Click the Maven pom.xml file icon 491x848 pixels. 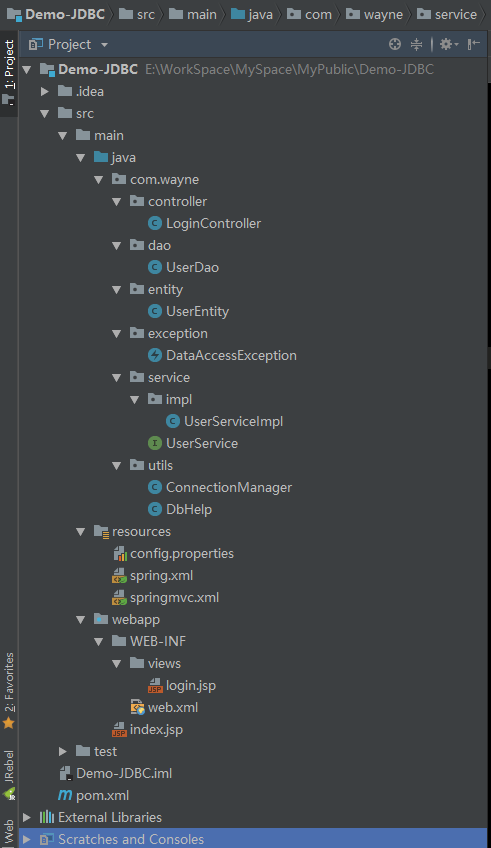point(65,795)
